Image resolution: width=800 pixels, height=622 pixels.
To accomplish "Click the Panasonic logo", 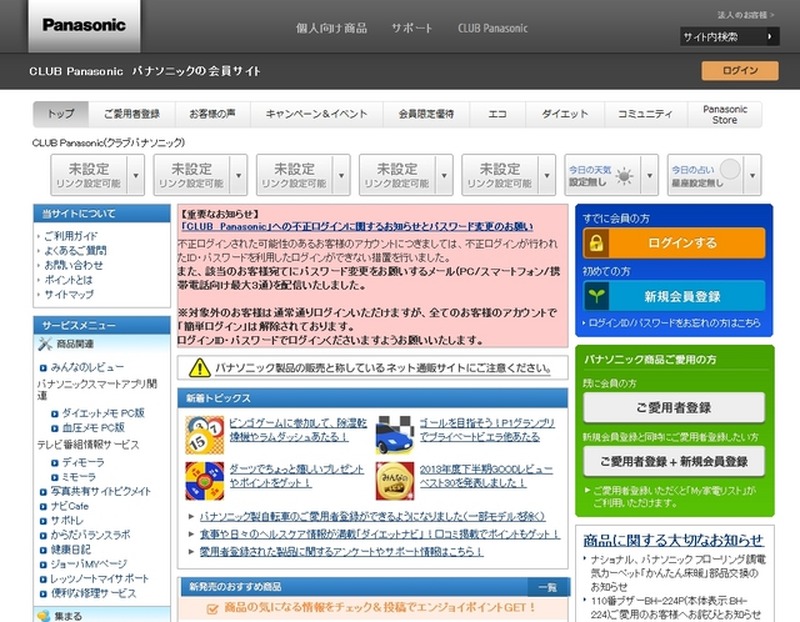I will tap(84, 26).
